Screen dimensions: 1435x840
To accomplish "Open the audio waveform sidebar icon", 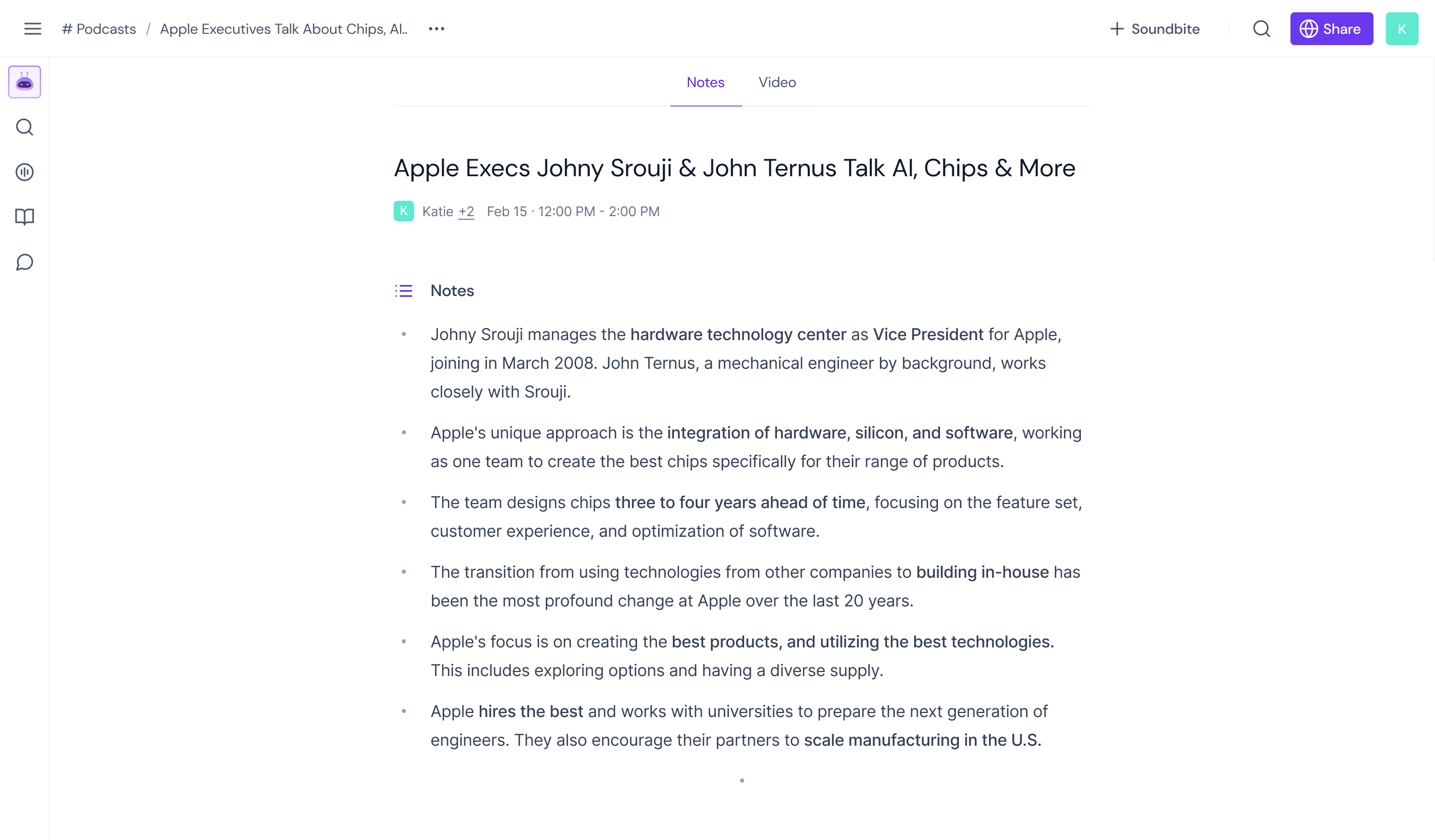I will tap(25, 172).
